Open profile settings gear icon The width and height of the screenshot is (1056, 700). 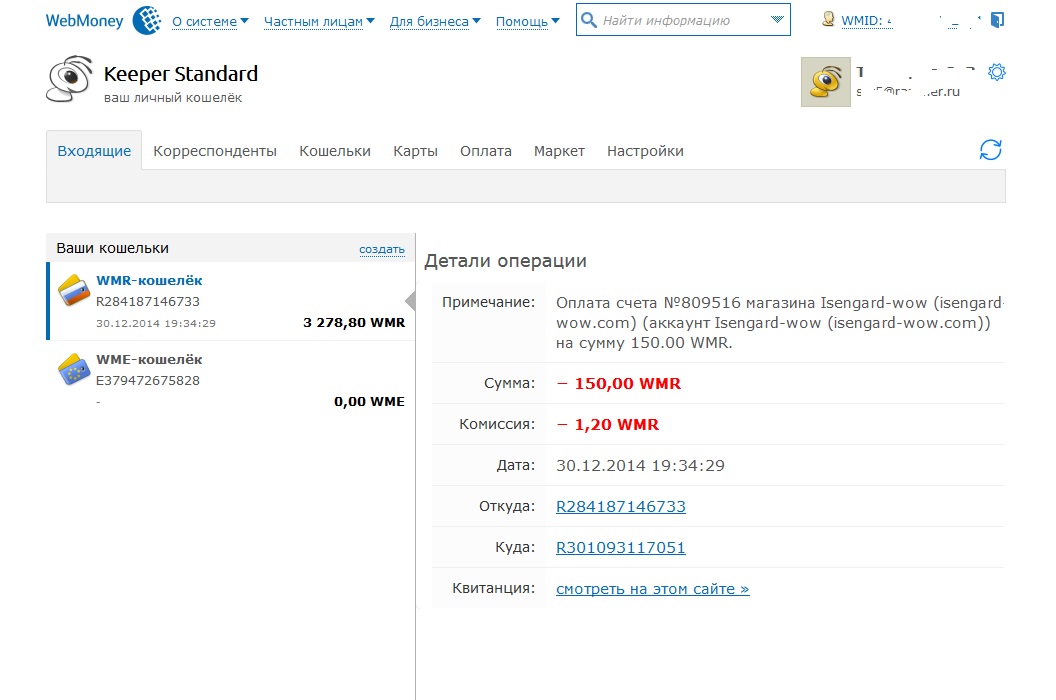coord(997,72)
